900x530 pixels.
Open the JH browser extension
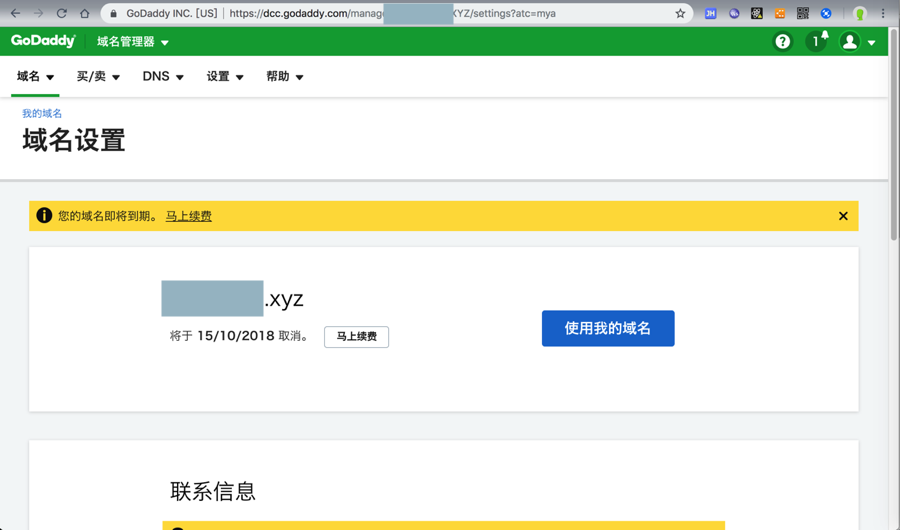click(x=711, y=13)
